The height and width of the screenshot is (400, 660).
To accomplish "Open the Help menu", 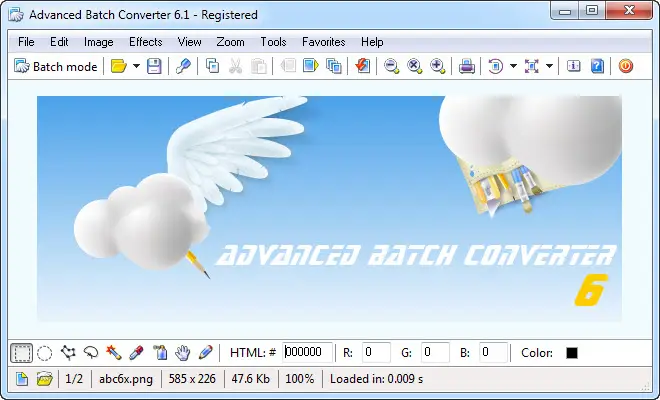I will [372, 42].
